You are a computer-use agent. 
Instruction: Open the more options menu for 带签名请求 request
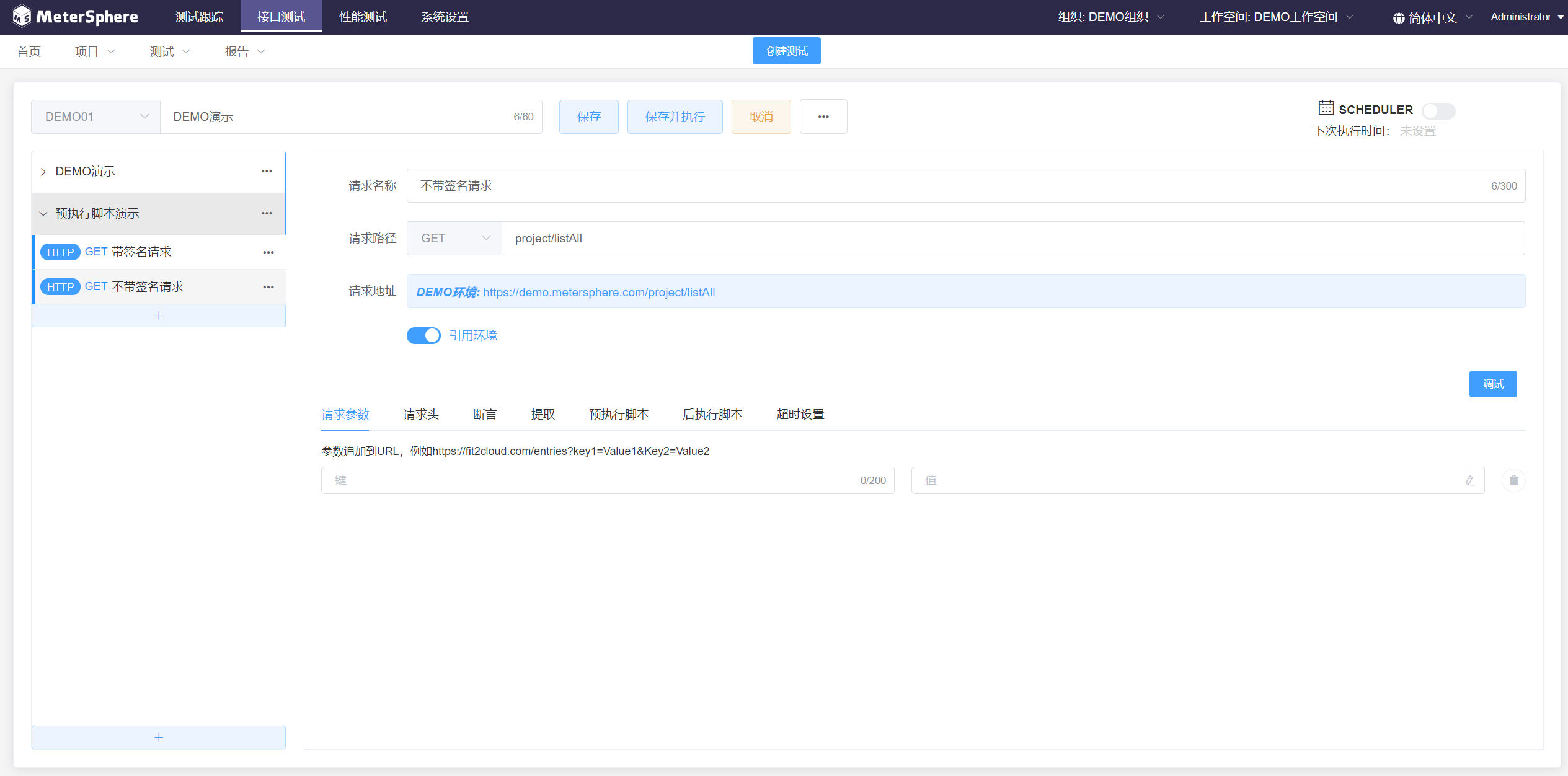[268, 252]
